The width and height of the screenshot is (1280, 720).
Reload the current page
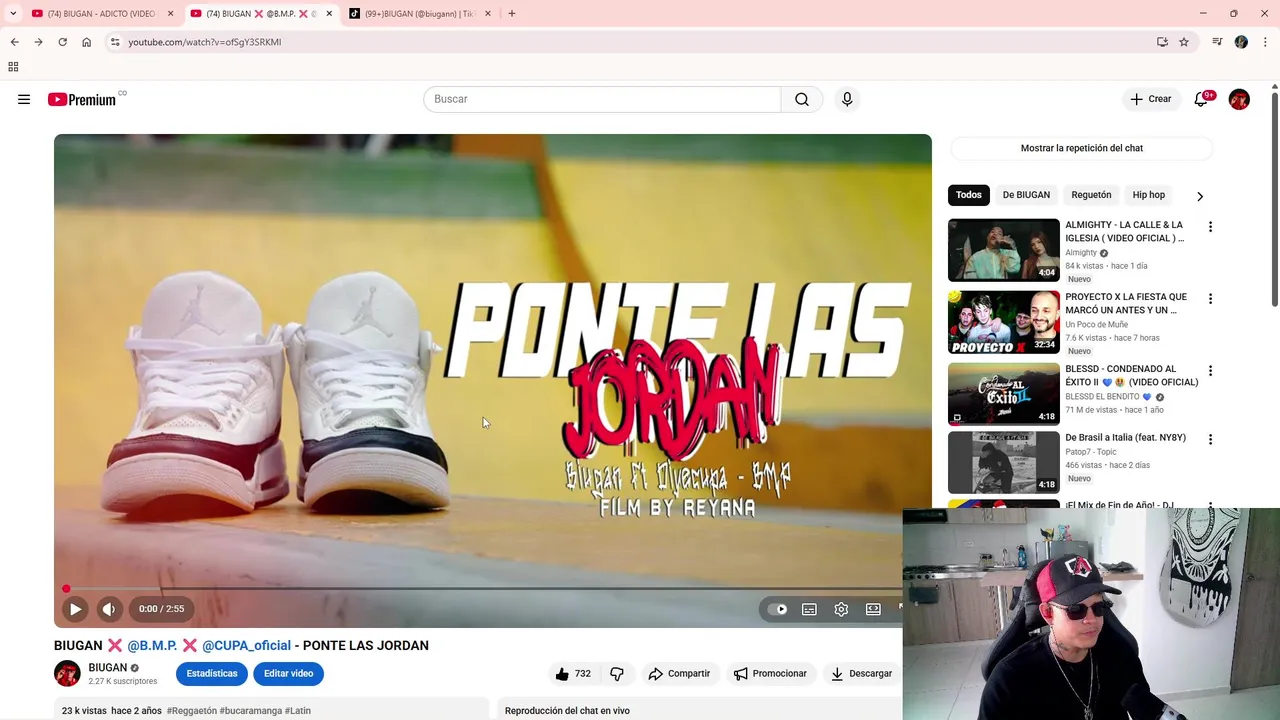pos(62,42)
